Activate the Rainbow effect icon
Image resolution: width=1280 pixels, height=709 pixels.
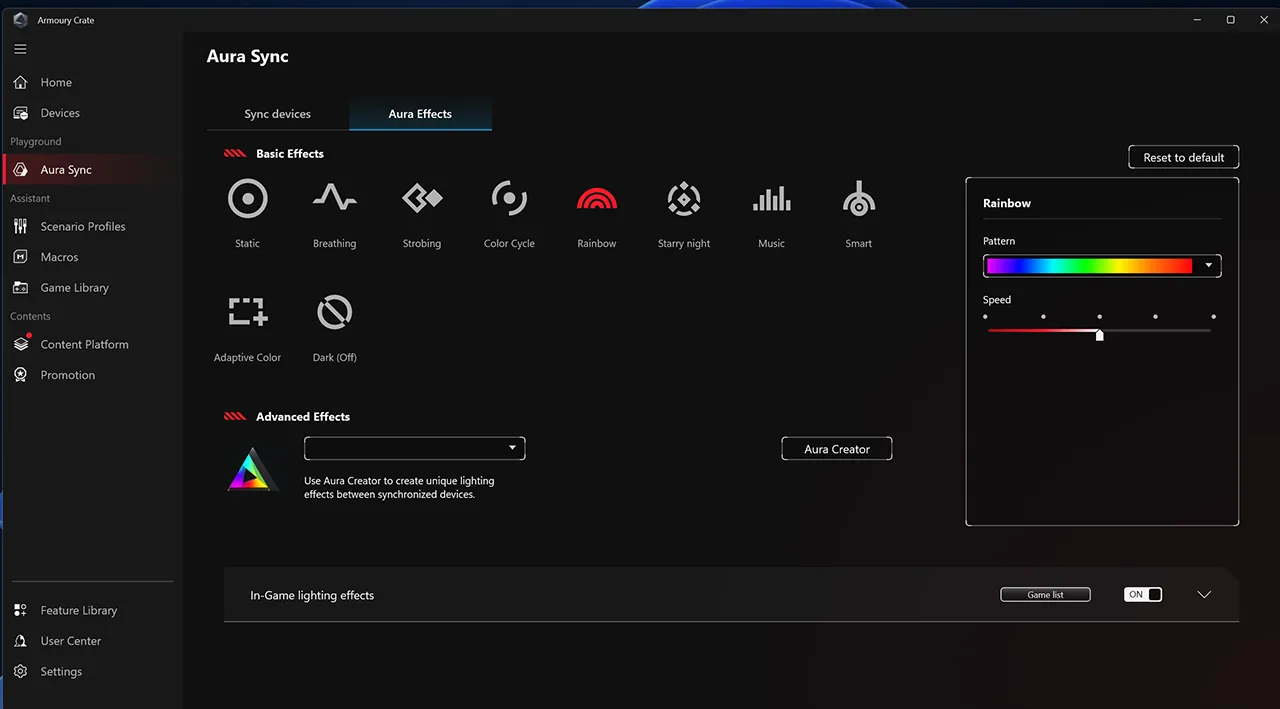(x=597, y=198)
